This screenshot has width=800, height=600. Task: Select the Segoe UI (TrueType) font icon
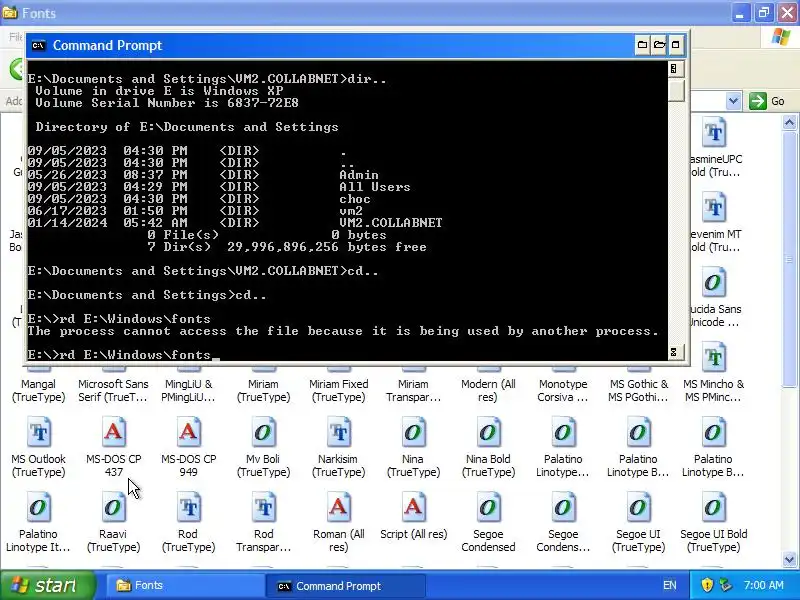(638, 508)
